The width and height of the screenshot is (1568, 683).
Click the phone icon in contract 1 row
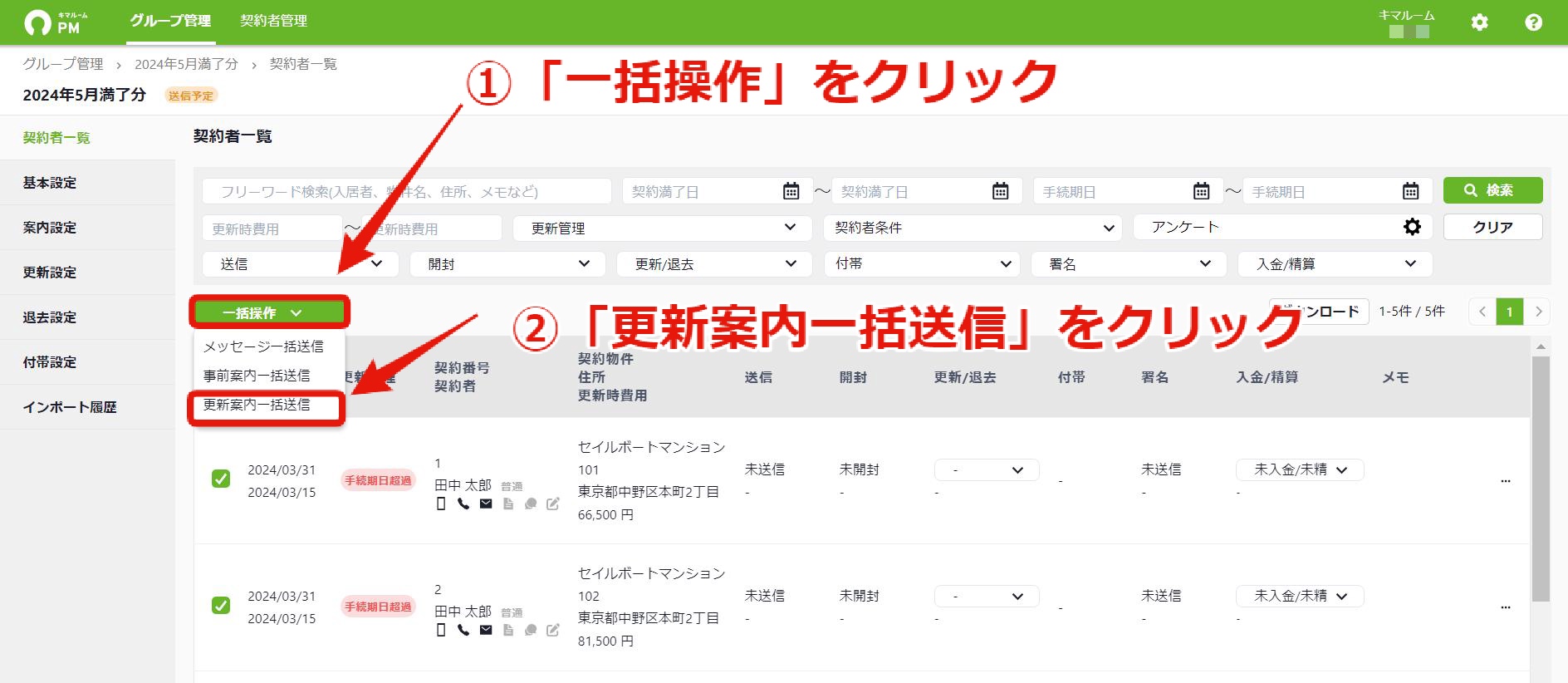[463, 504]
